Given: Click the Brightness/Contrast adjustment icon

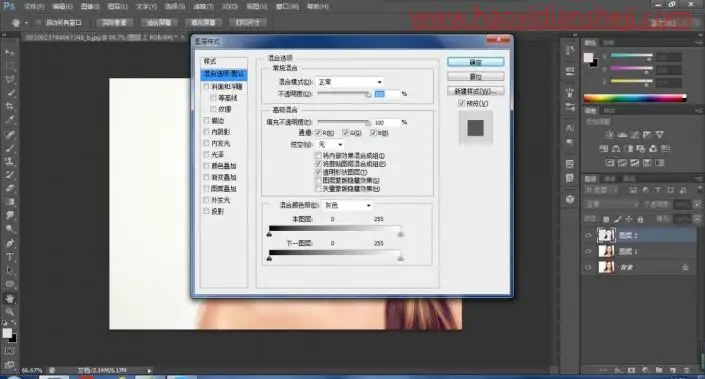Looking at the screenshot, I should (x=610, y=134).
